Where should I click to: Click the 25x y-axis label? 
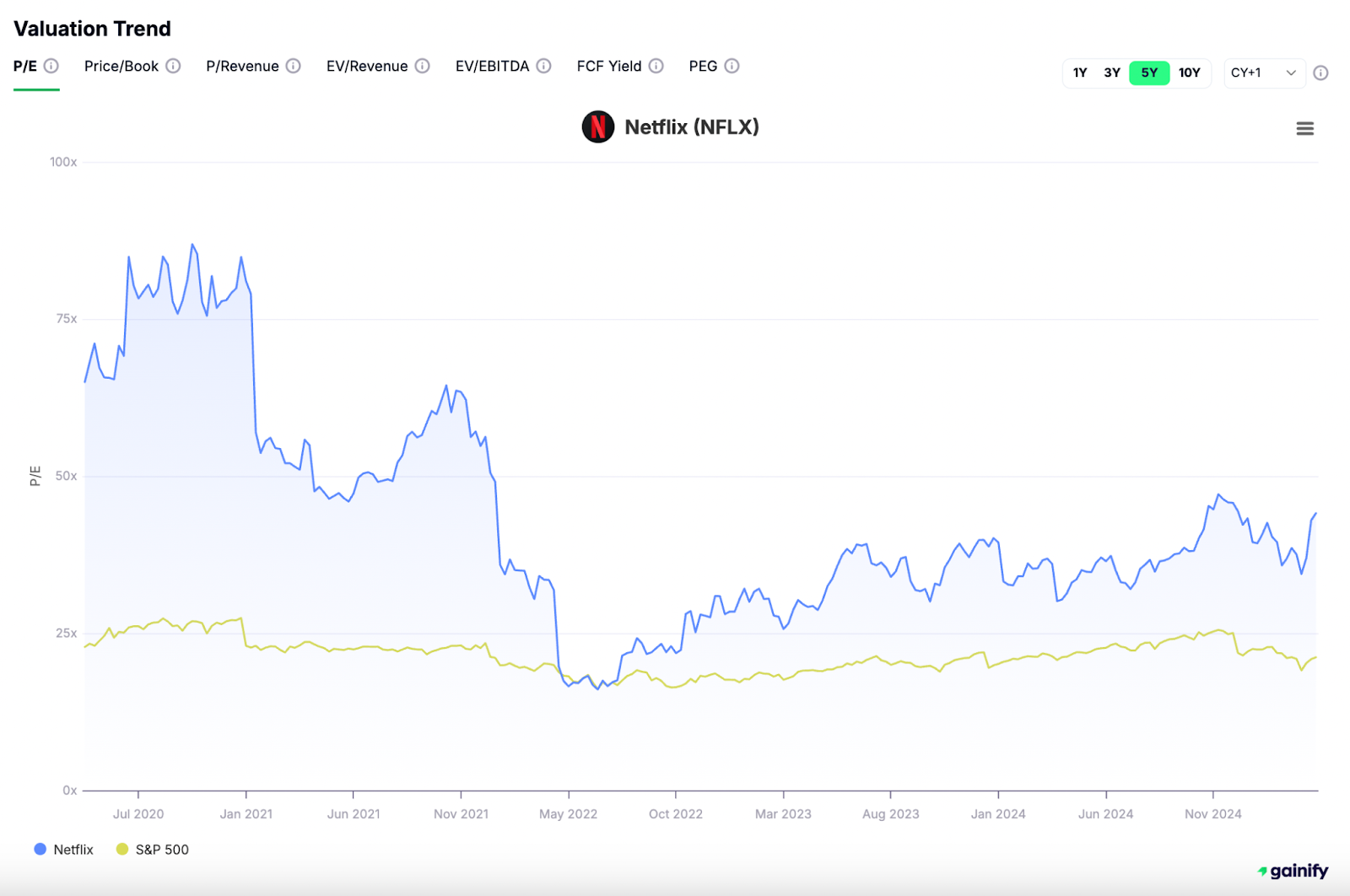(67, 633)
